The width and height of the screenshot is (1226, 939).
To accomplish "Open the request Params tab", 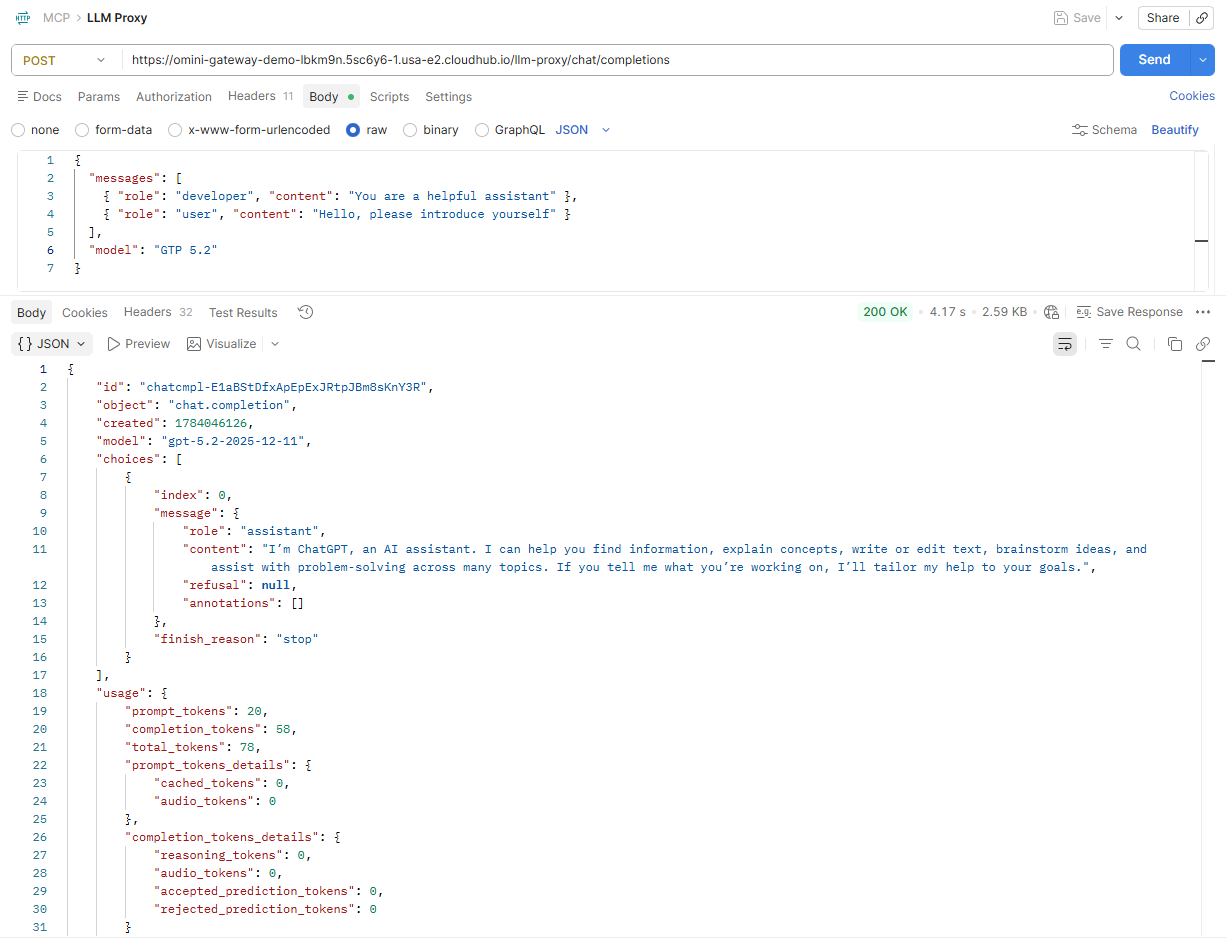I will coord(99,97).
